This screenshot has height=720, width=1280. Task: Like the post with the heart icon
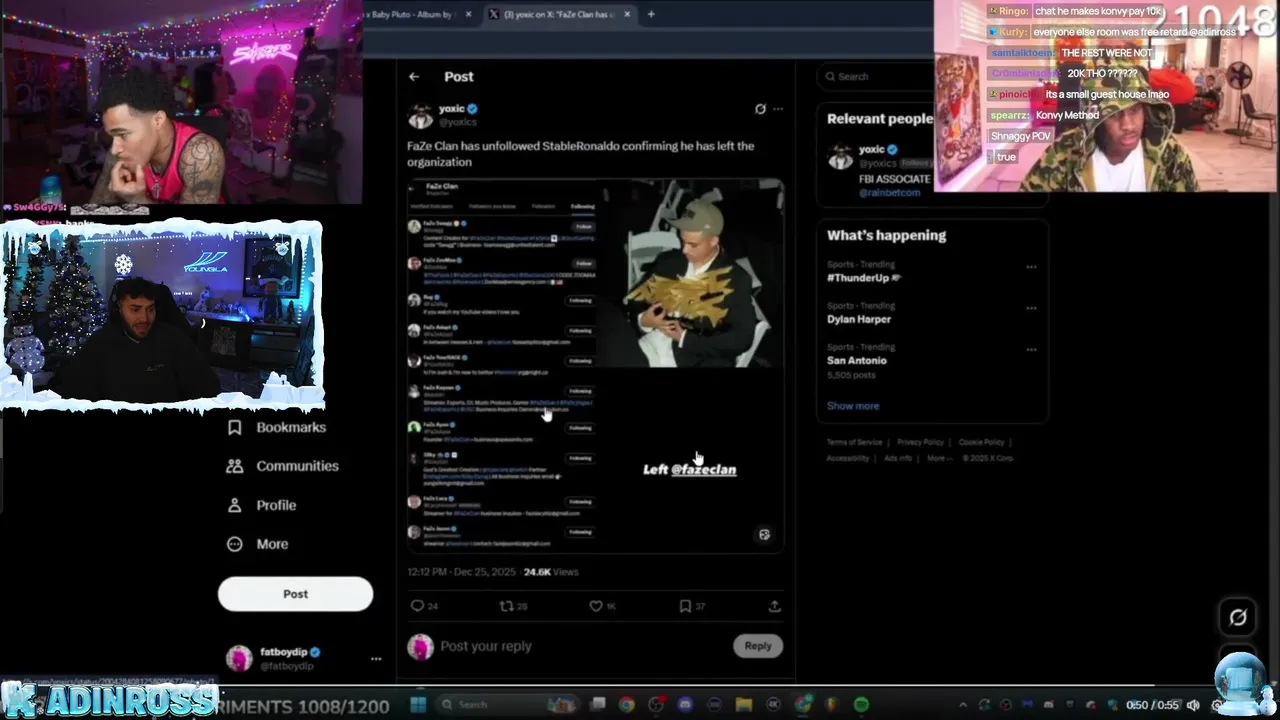point(596,606)
